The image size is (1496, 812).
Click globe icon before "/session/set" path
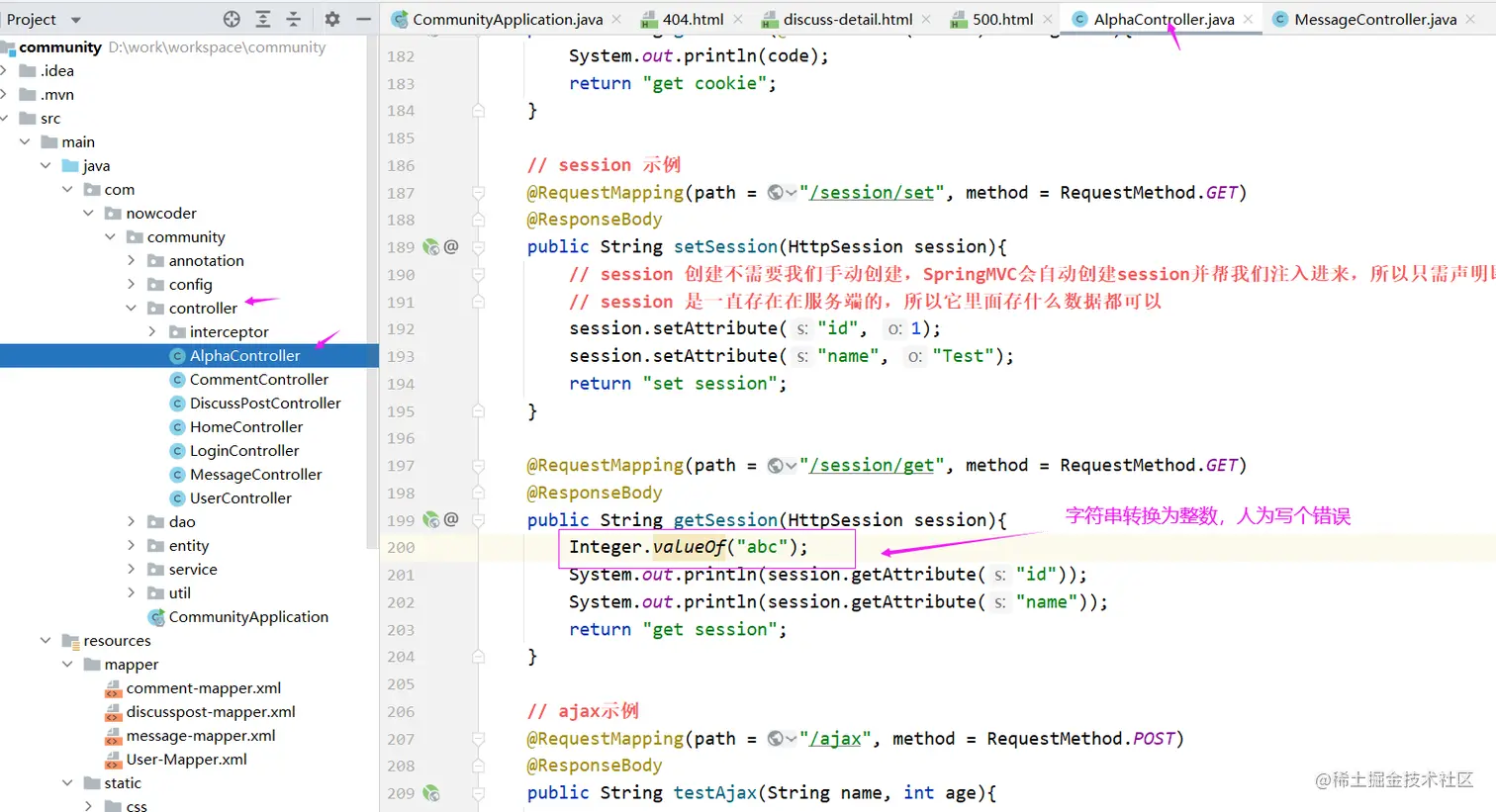(776, 193)
